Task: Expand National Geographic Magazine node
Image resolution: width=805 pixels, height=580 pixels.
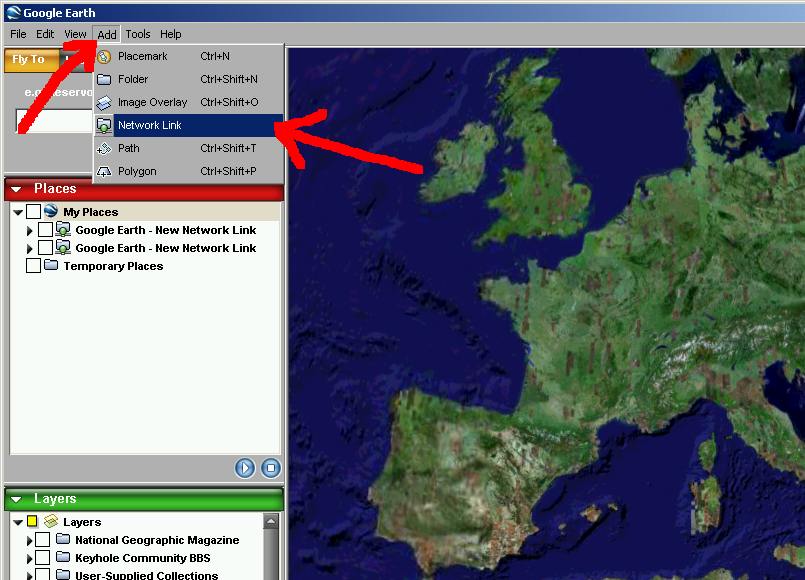Action: [x=30, y=540]
